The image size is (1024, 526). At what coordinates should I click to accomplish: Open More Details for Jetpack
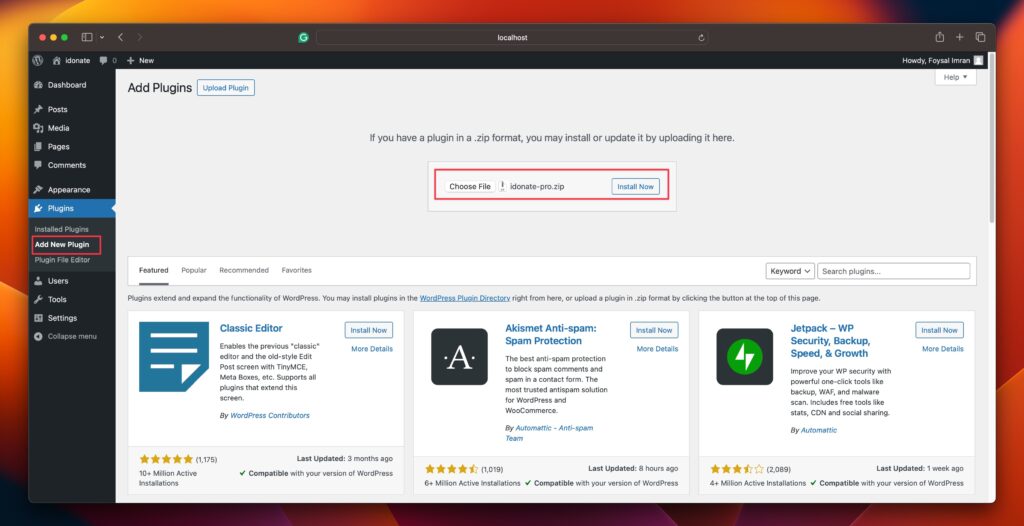click(x=943, y=349)
